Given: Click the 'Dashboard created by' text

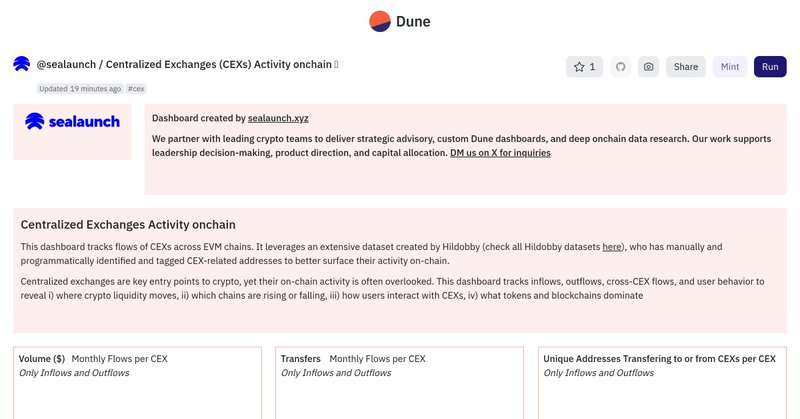Looking at the screenshot, I should [x=199, y=118].
